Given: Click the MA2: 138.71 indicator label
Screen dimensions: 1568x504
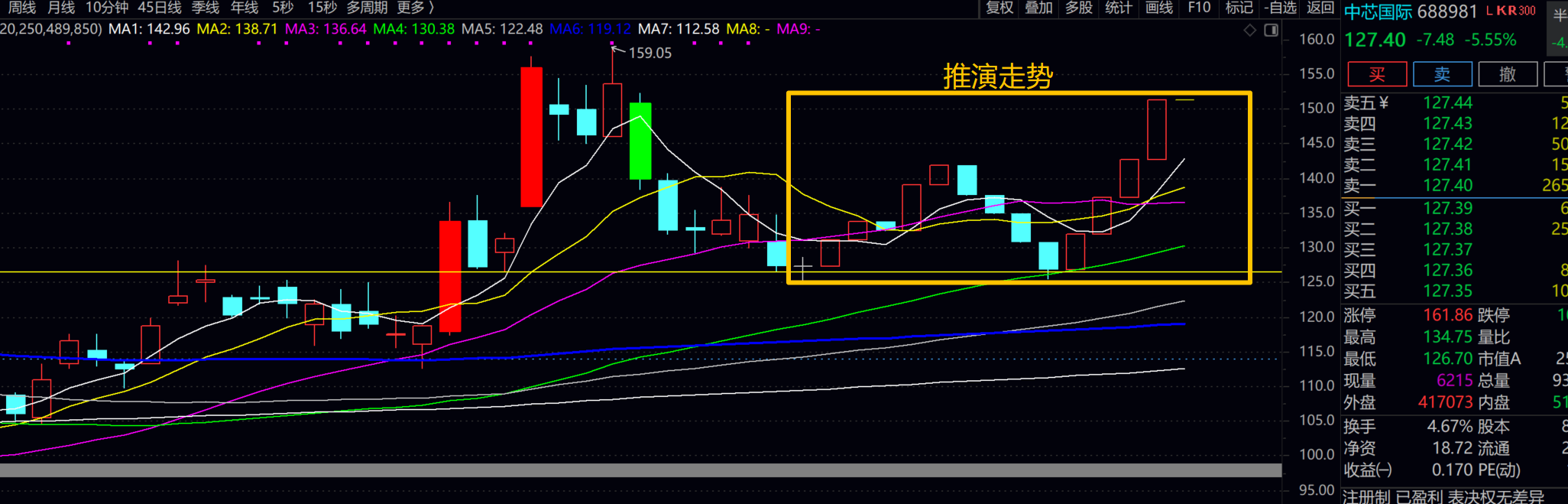Looking at the screenshot, I should [x=237, y=29].
